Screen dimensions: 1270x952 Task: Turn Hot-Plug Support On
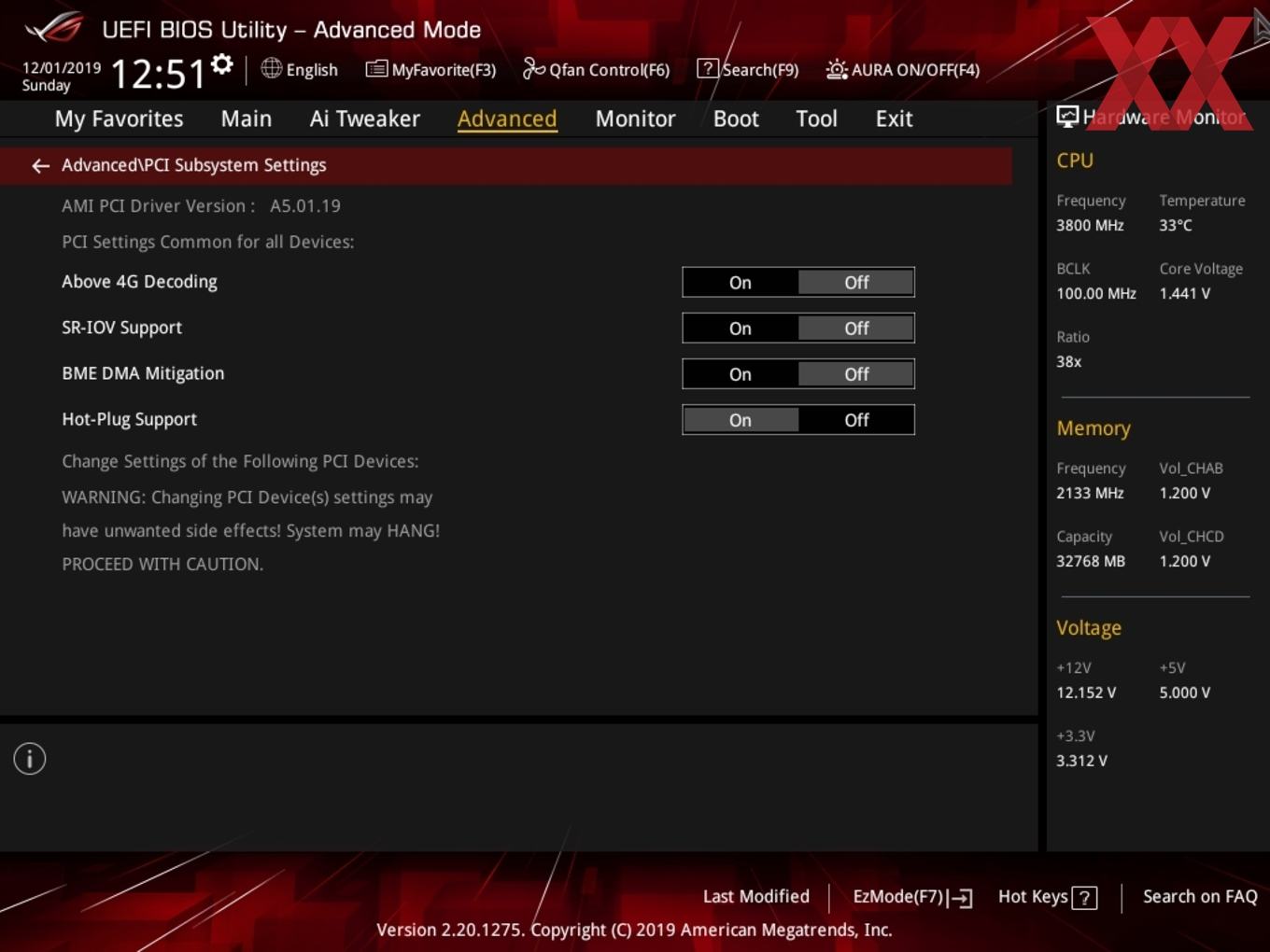click(x=741, y=420)
